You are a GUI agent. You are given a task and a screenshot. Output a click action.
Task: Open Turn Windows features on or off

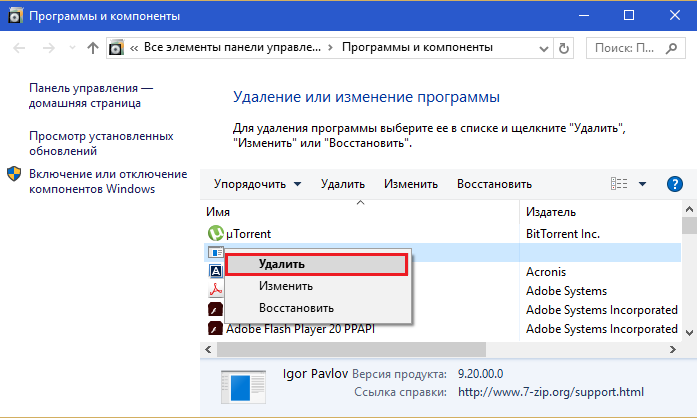click(x=108, y=181)
